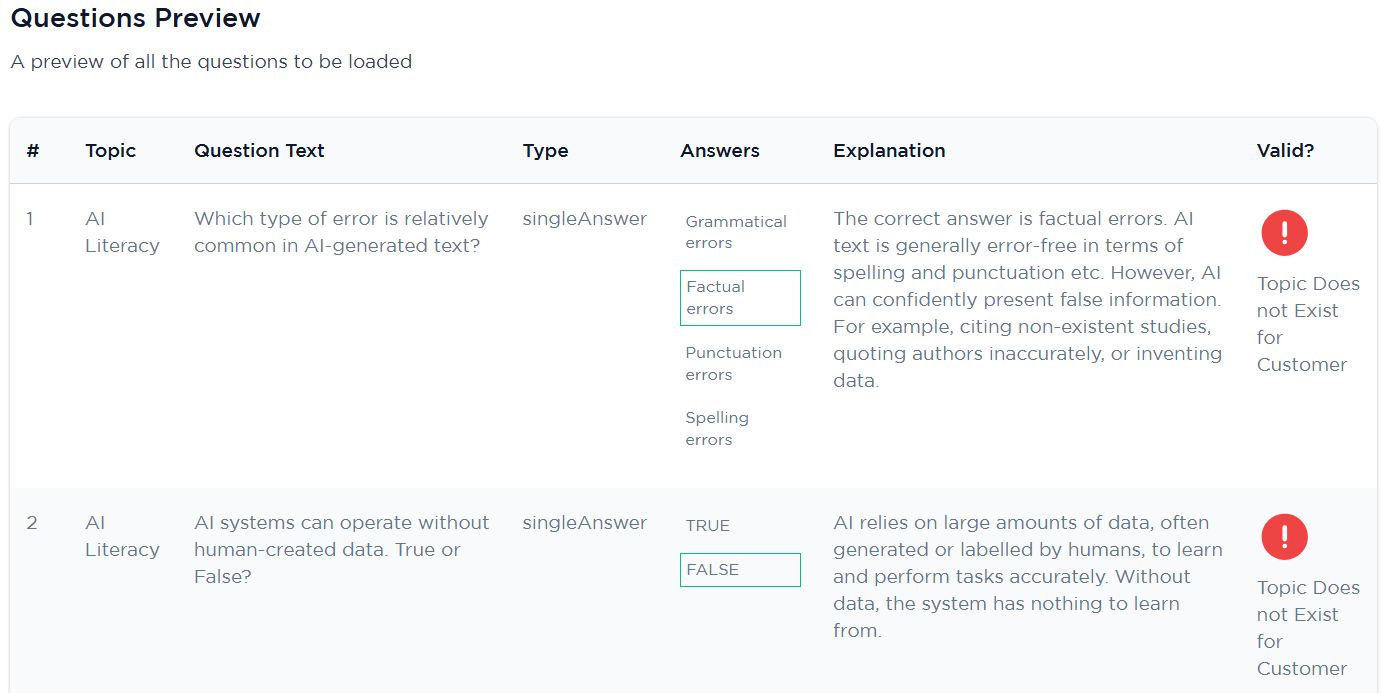This screenshot has height=693, width=1381.
Task: Click the 'Answers' column header
Action: pos(720,151)
